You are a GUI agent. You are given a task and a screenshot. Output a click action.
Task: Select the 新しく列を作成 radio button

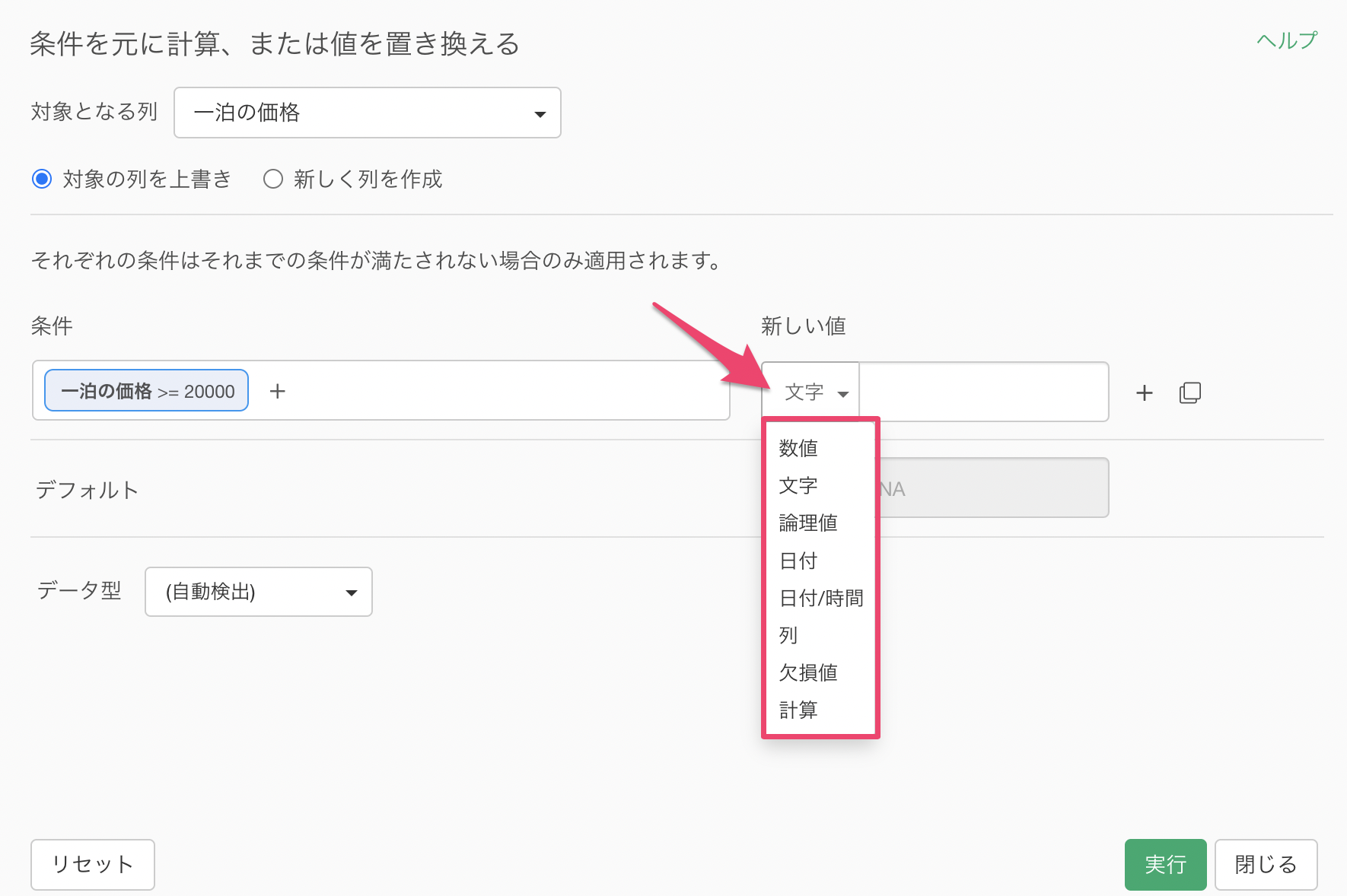coord(273,180)
